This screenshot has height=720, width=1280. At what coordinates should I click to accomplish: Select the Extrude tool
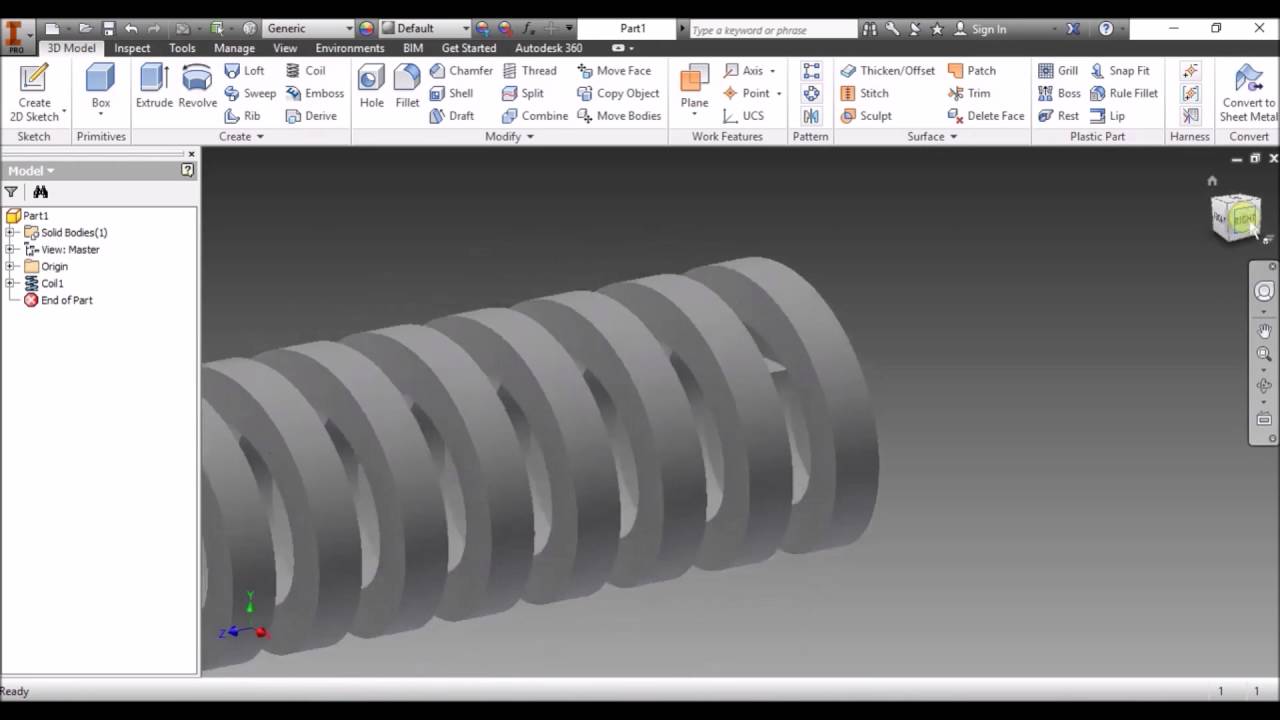tap(154, 86)
